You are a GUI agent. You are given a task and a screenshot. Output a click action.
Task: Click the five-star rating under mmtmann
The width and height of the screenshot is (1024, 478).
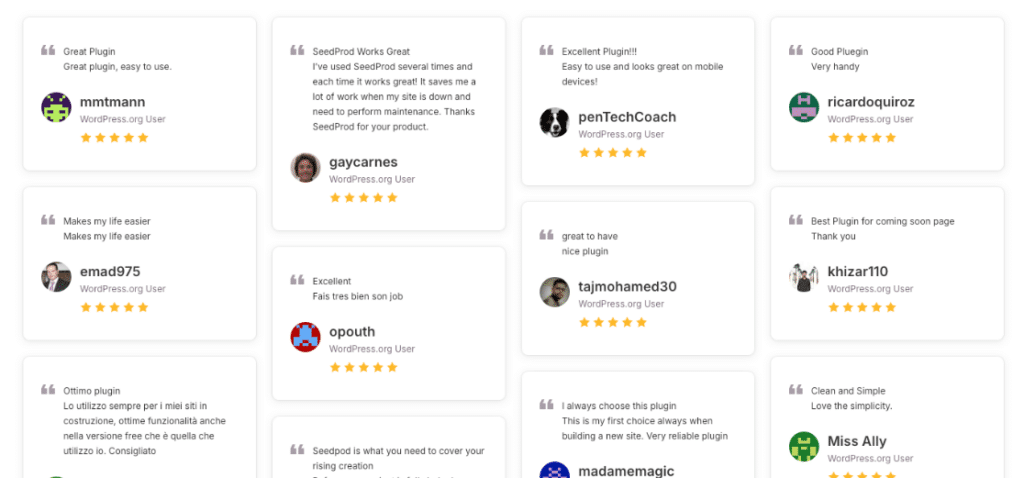pyautogui.click(x=114, y=138)
